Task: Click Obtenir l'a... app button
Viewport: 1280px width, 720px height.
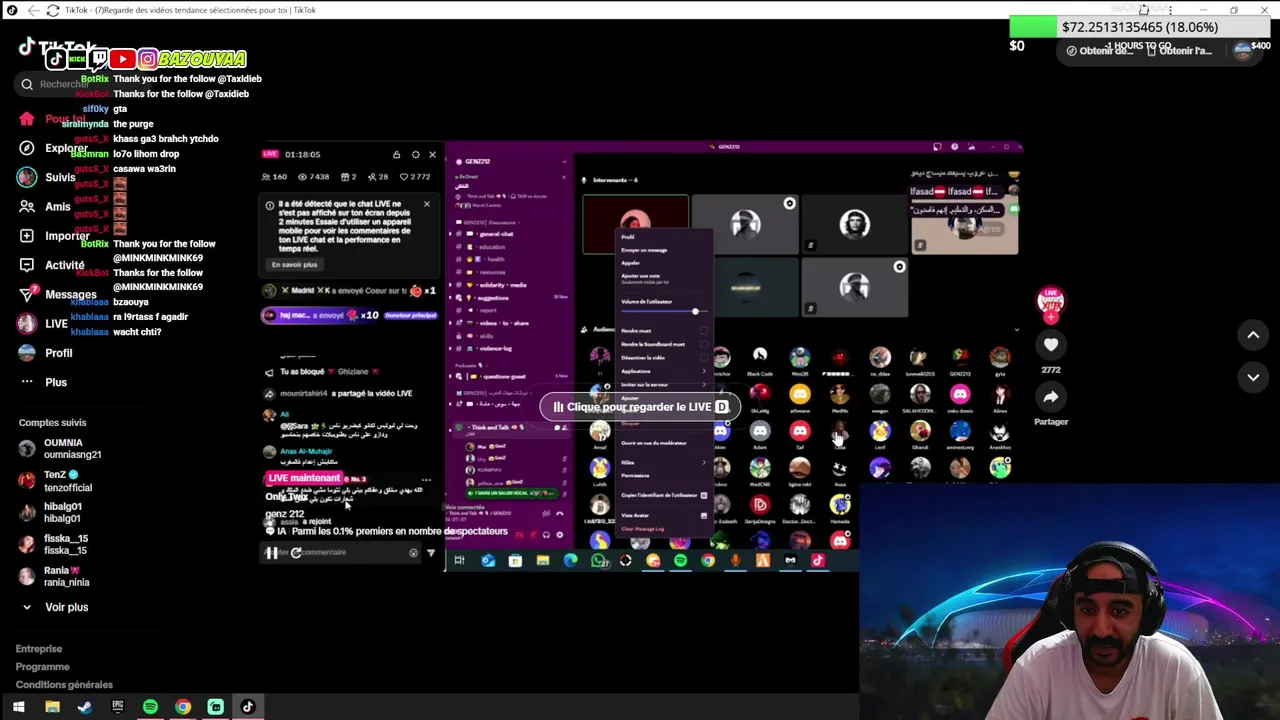Action: [x=1179, y=51]
